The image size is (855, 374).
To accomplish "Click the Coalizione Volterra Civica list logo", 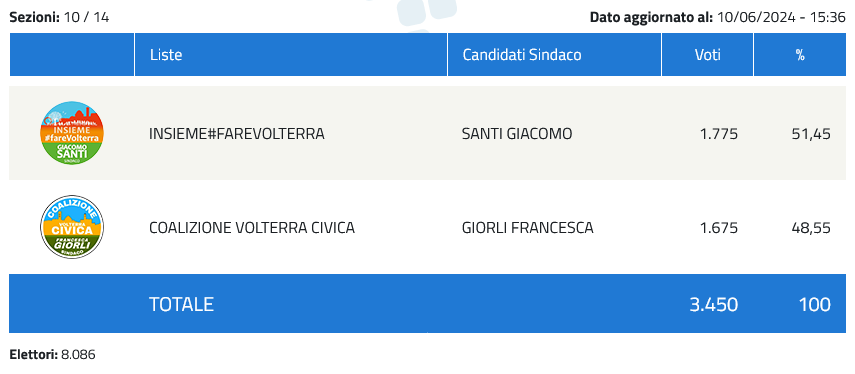I will point(72,227).
